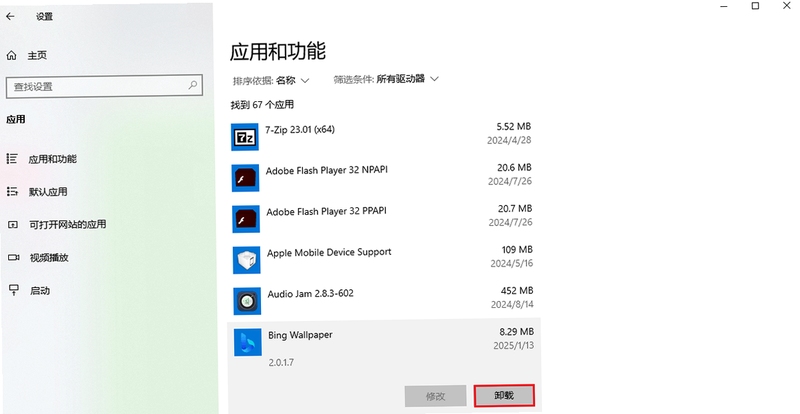The width and height of the screenshot is (800, 414).
Task: Maximize the Settings window
Action: coord(755,6)
